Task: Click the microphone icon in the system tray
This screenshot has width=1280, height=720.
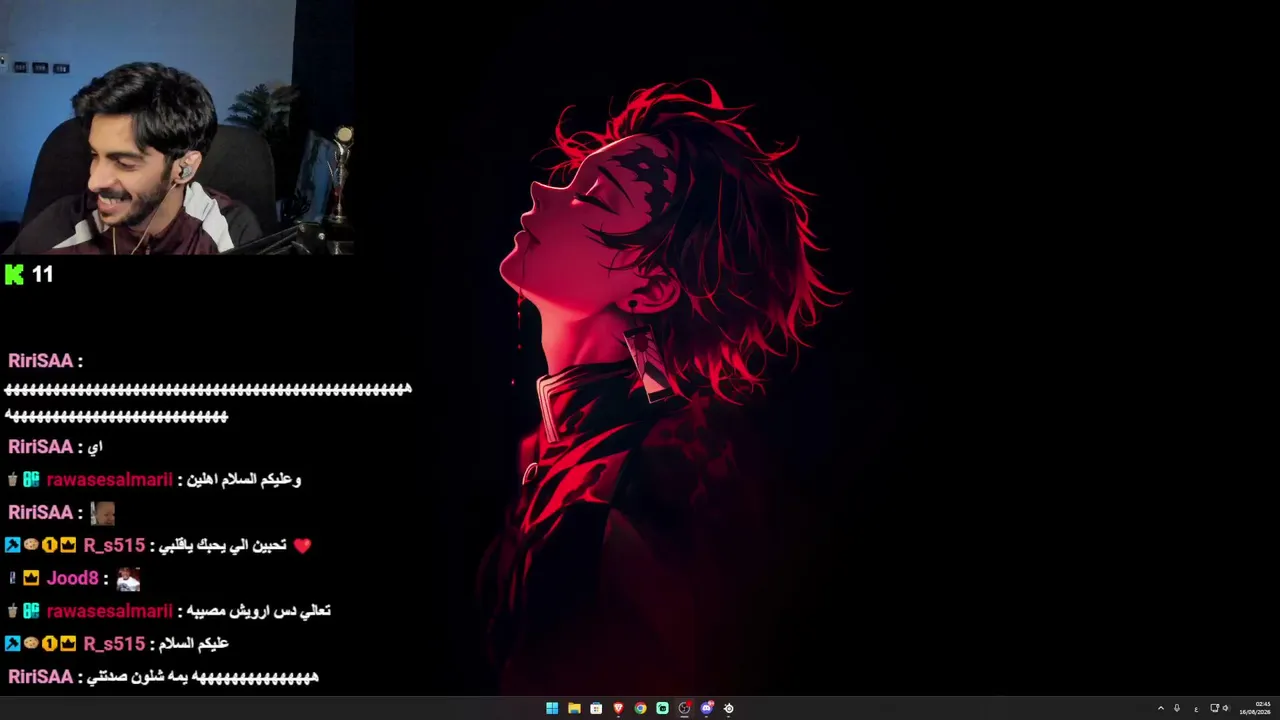Action: (x=1177, y=708)
